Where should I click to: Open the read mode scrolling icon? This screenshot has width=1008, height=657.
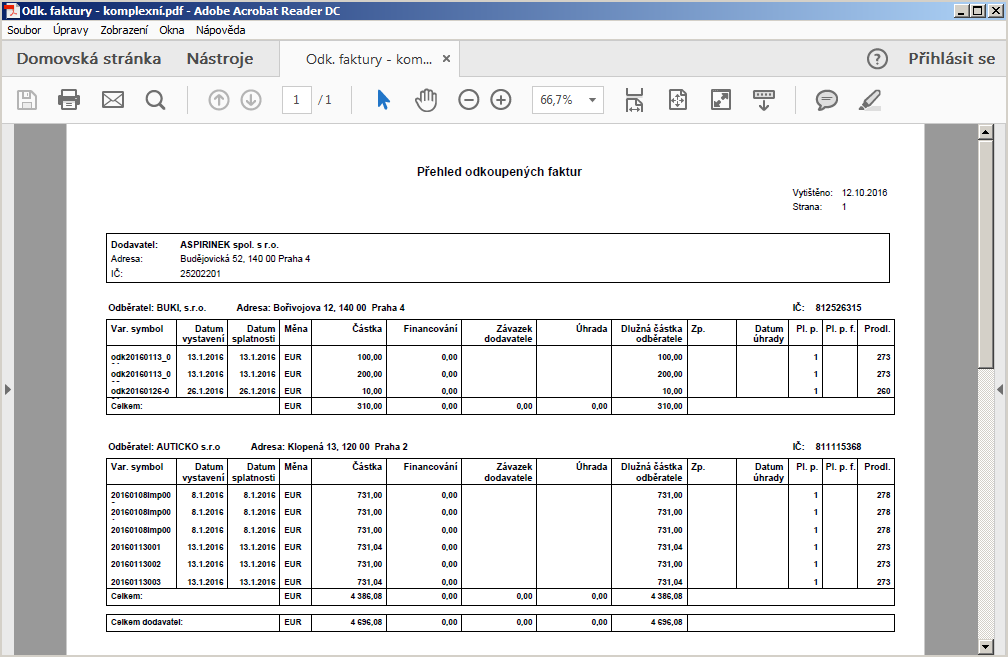point(764,100)
